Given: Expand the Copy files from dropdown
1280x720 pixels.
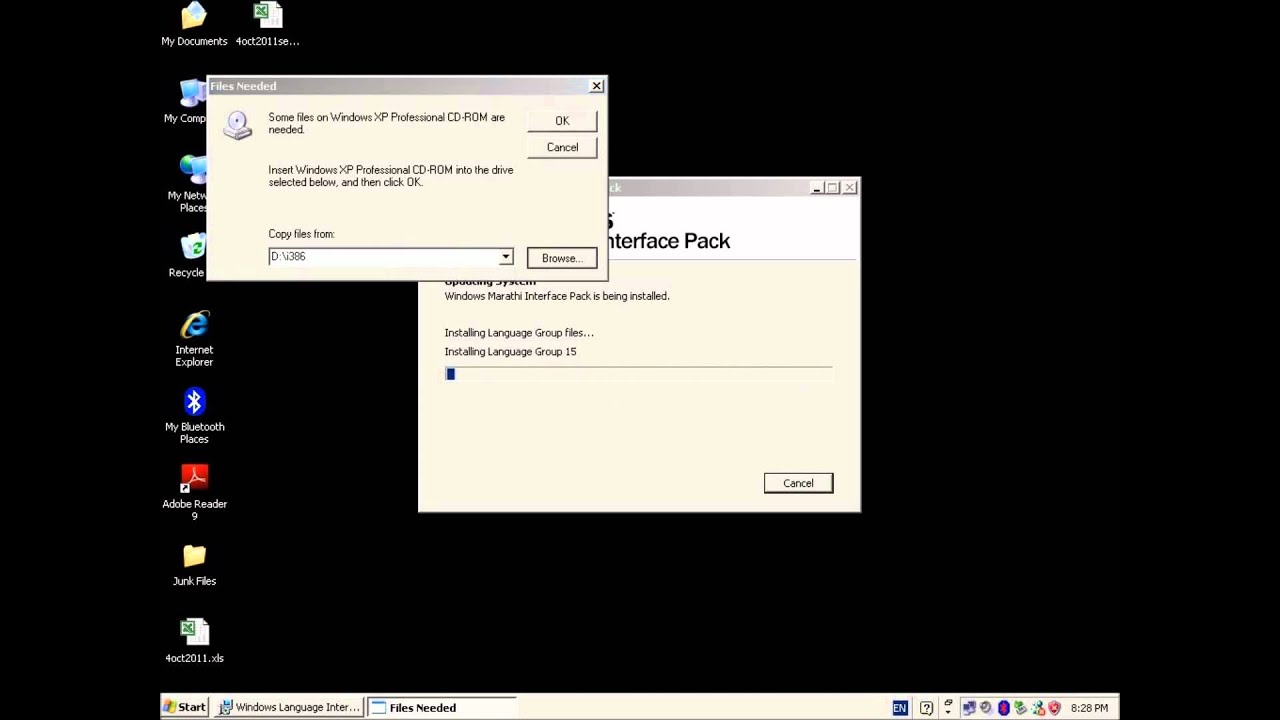Looking at the screenshot, I should [x=506, y=257].
